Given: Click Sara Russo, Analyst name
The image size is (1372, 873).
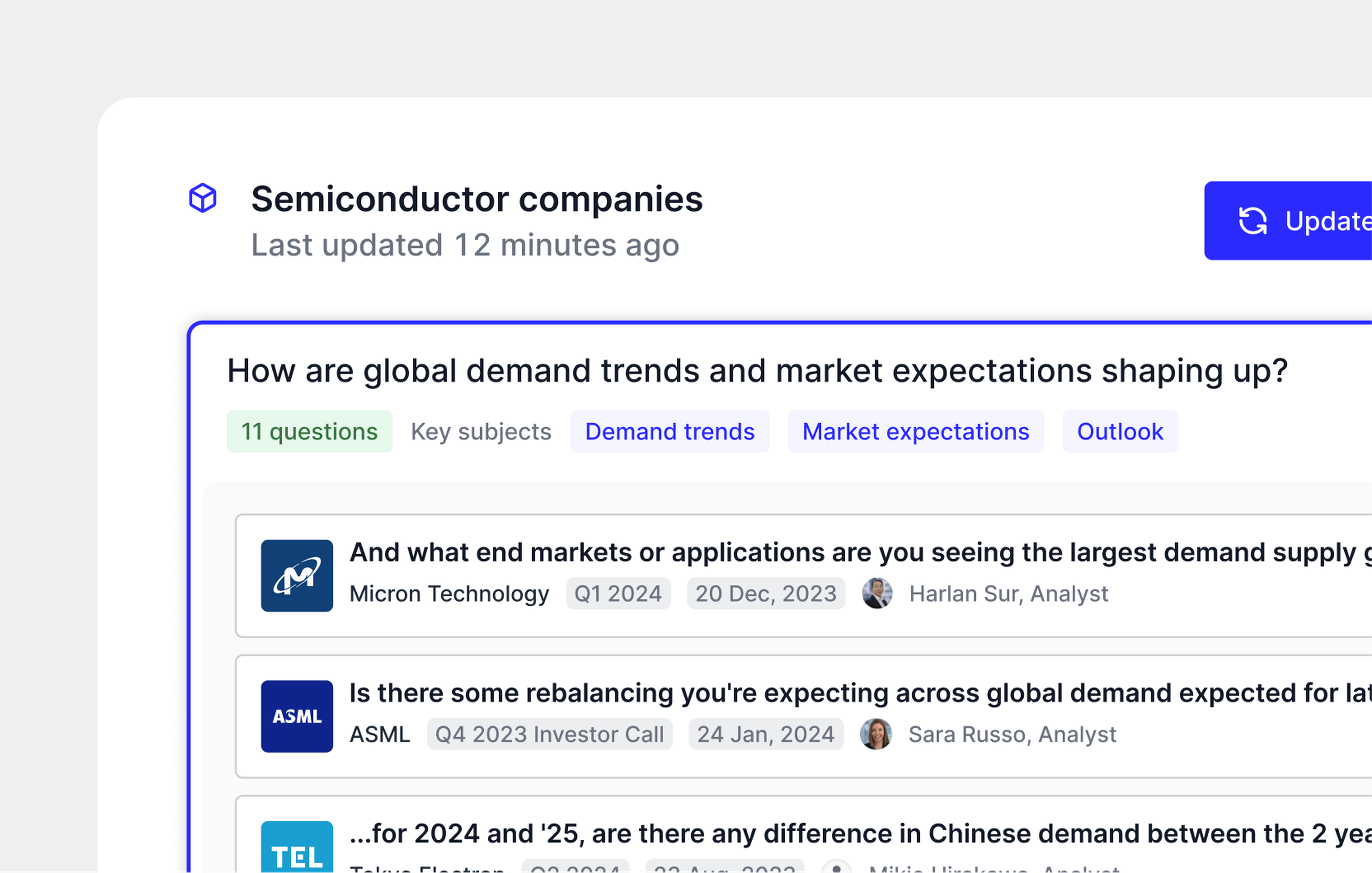Looking at the screenshot, I should [x=1012, y=734].
